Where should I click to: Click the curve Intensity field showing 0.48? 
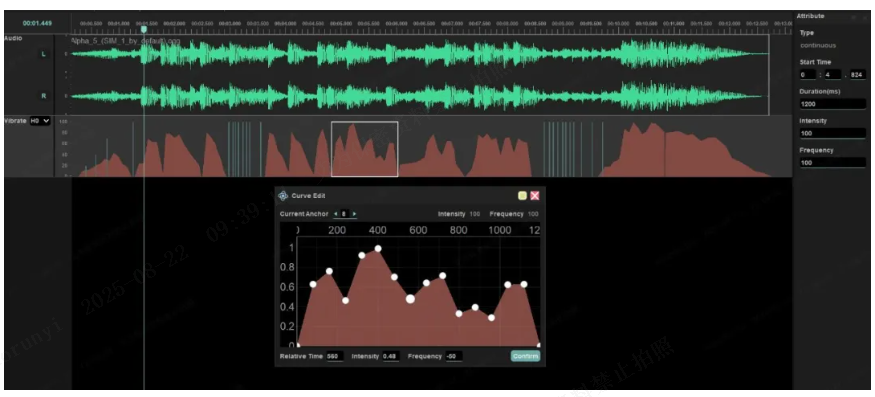point(391,356)
